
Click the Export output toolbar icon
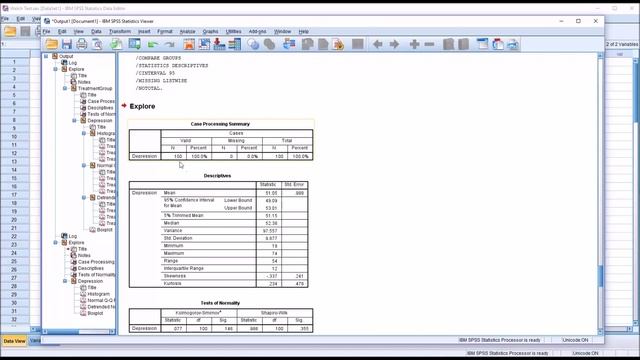(116, 44)
